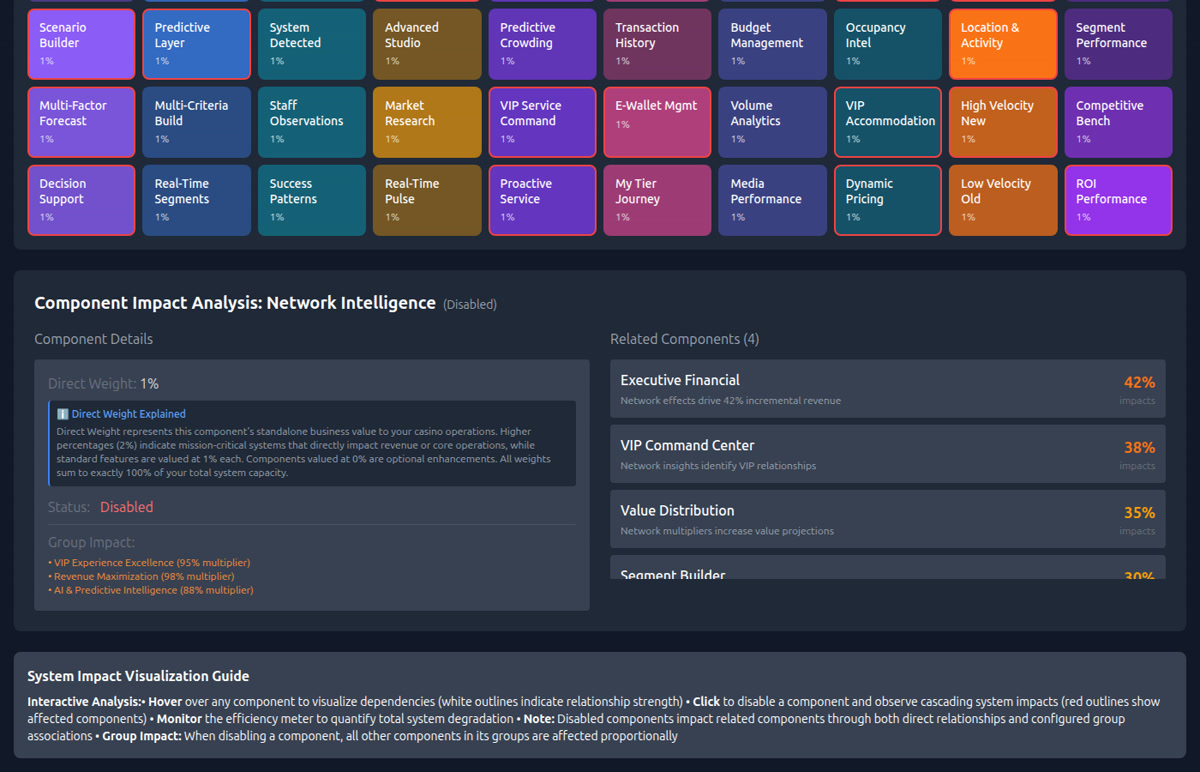Click the Market Research tile
Image resolution: width=1200 pixels, height=772 pixels.
pyautogui.click(x=427, y=122)
